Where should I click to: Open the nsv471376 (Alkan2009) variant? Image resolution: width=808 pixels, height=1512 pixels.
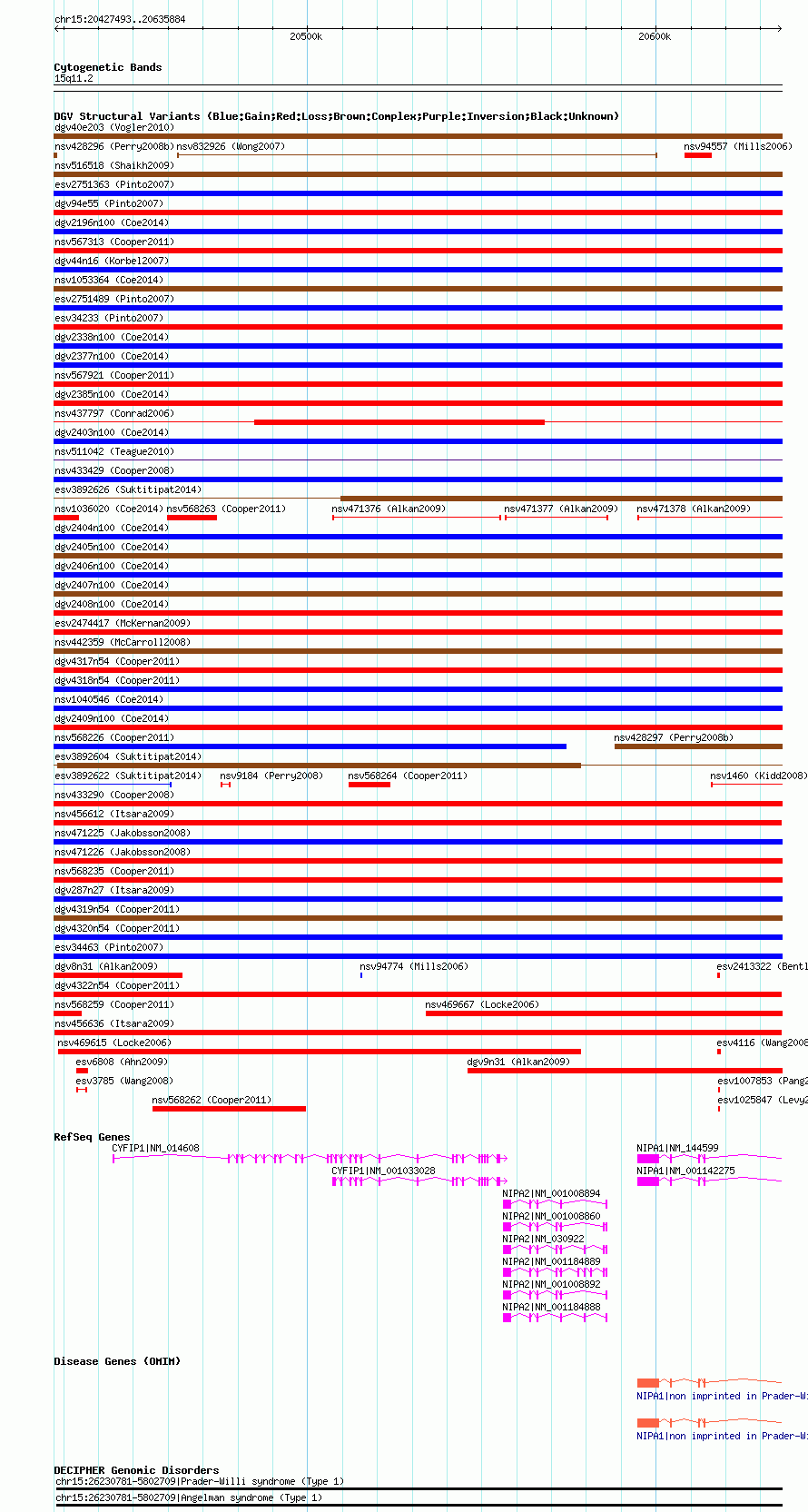click(388, 509)
